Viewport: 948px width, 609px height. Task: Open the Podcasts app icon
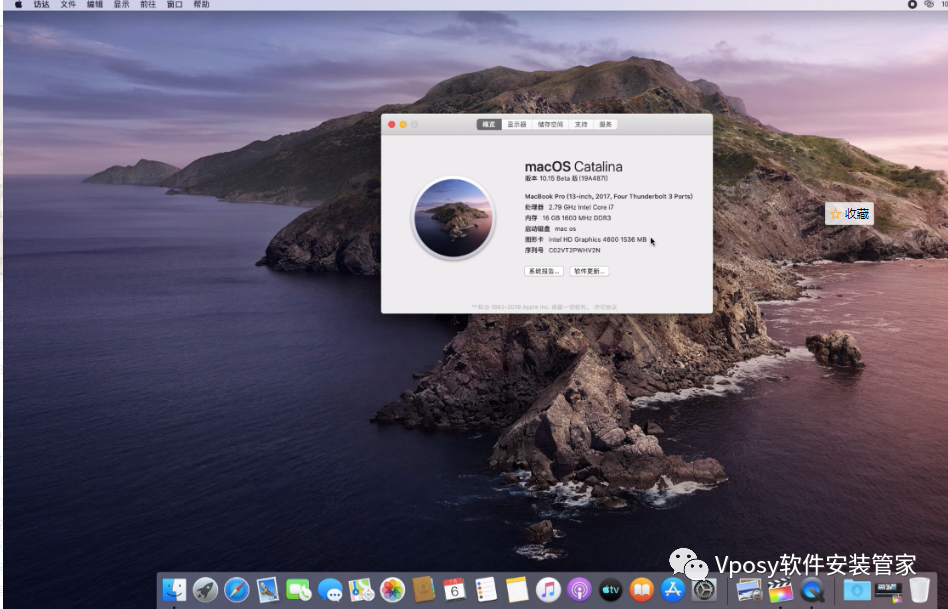pos(579,590)
